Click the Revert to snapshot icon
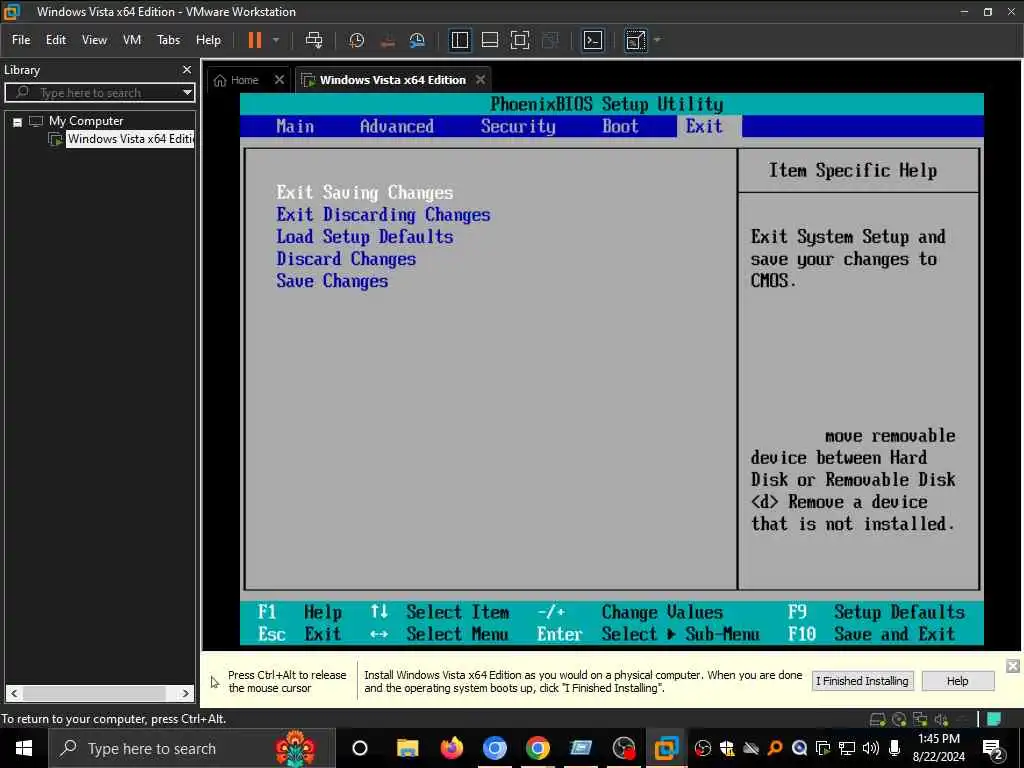The image size is (1024, 768). tap(387, 40)
